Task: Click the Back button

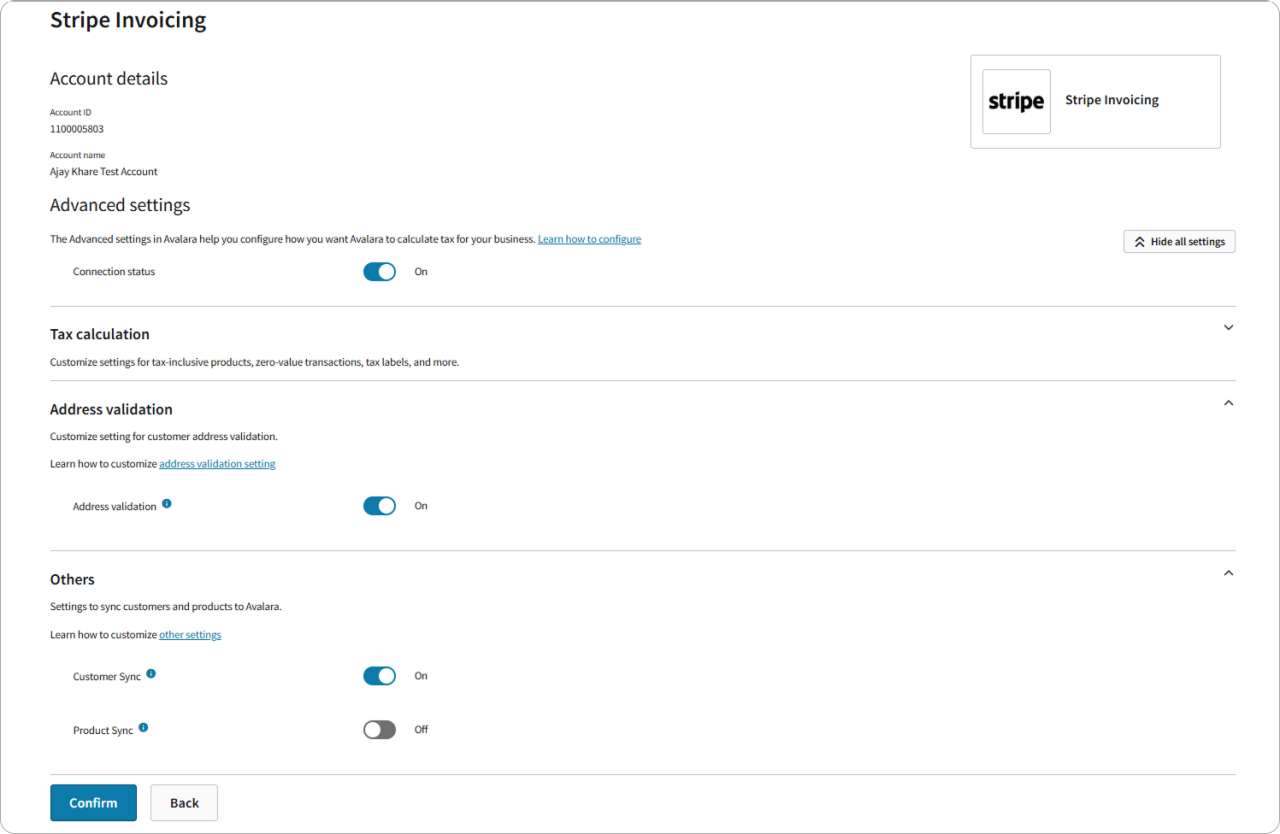Action: pyautogui.click(x=184, y=803)
